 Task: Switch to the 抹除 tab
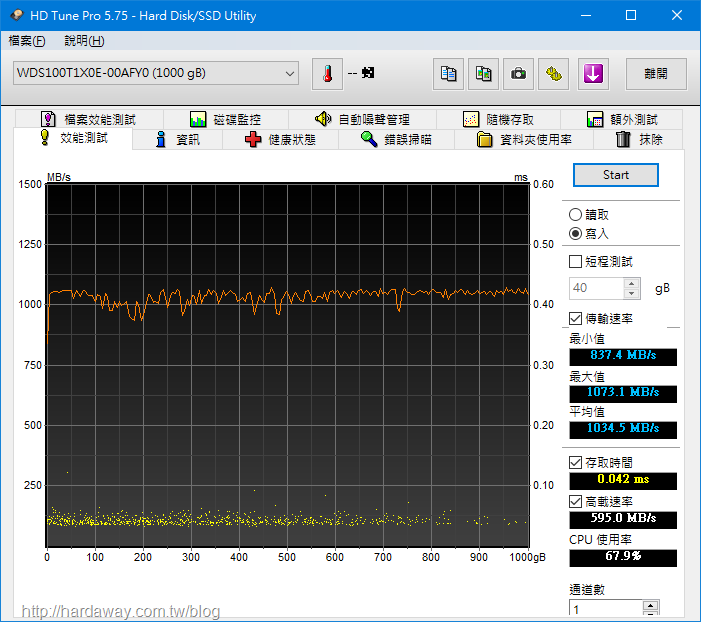click(638, 140)
